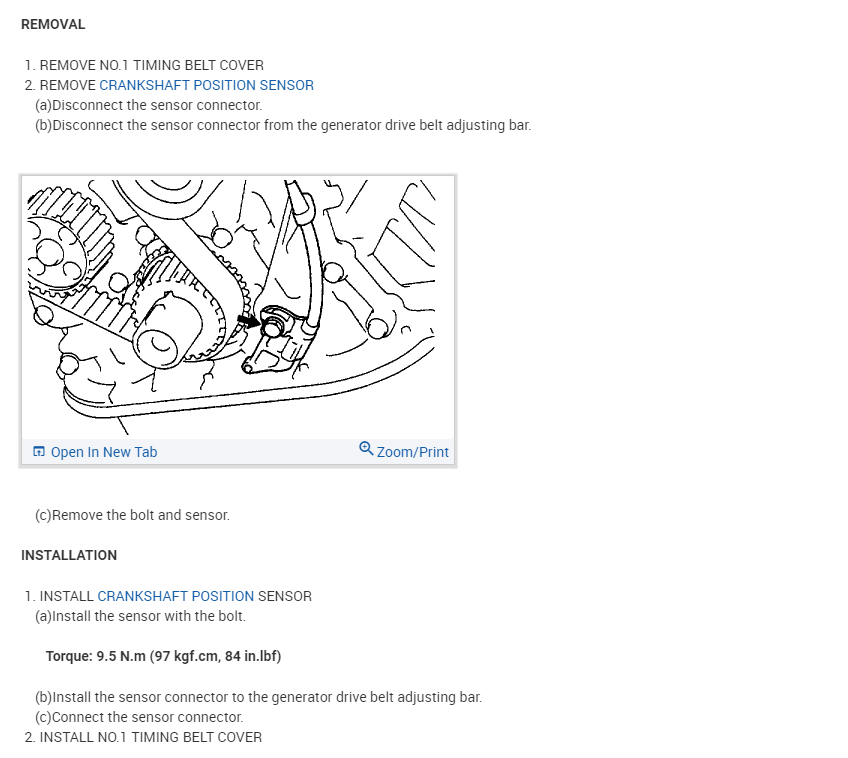The width and height of the screenshot is (848, 758).
Task: Click the black arrow pointing at sensor bolt
Action: 249,321
